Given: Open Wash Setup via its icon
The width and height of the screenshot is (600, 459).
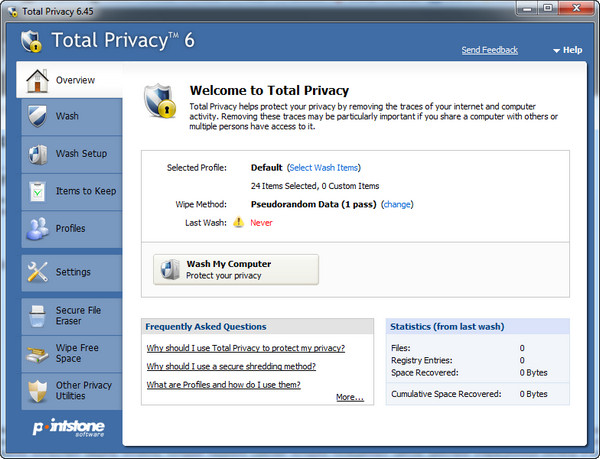Looking at the screenshot, I should pos(37,154).
